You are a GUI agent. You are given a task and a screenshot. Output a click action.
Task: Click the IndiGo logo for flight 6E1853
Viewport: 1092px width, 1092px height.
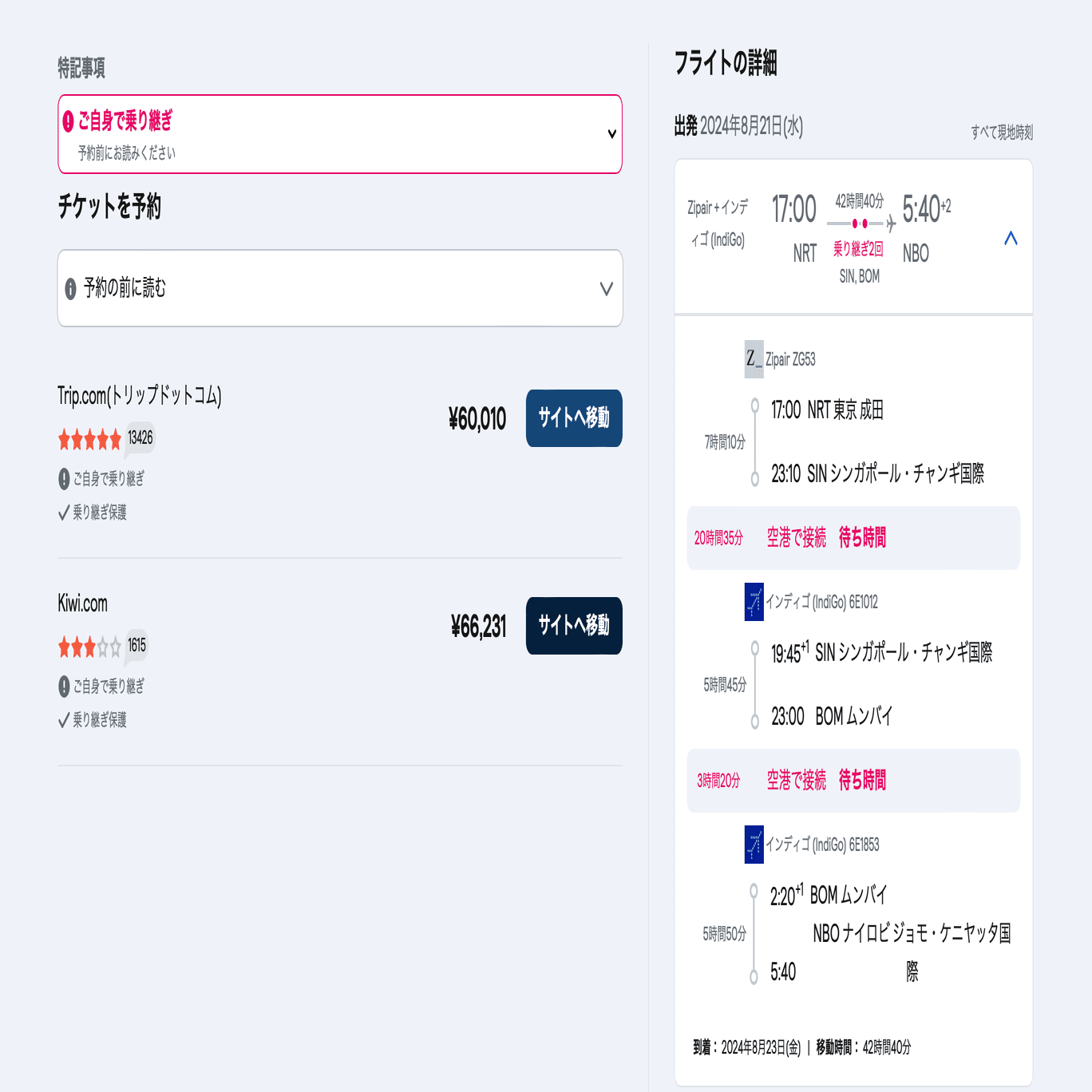pyautogui.click(x=754, y=845)
